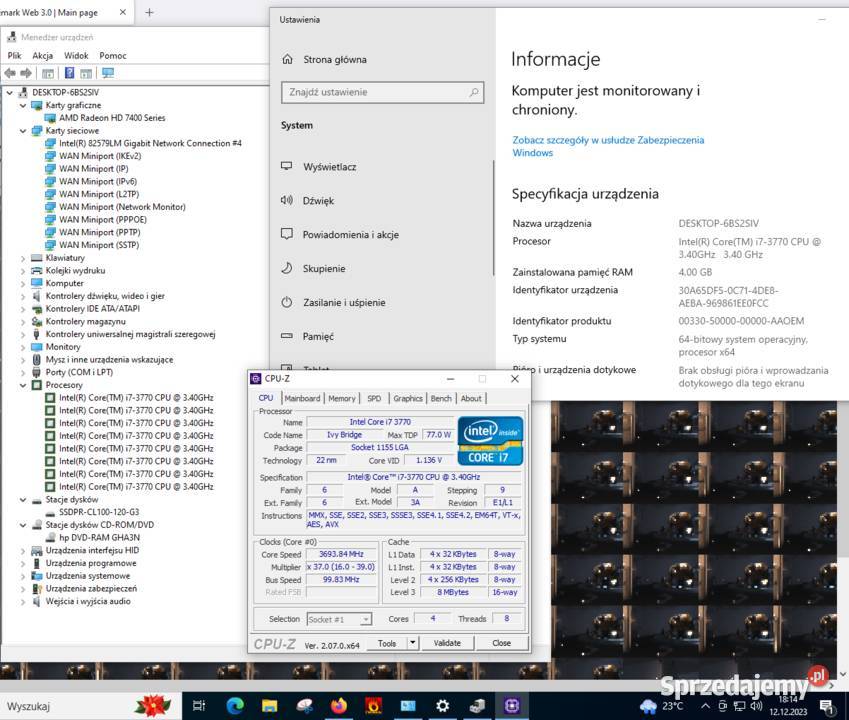Click show/hide console tree icon in Device Manager toolbar
The width and height of the screenshot is (849, 720).
point(48,73)
